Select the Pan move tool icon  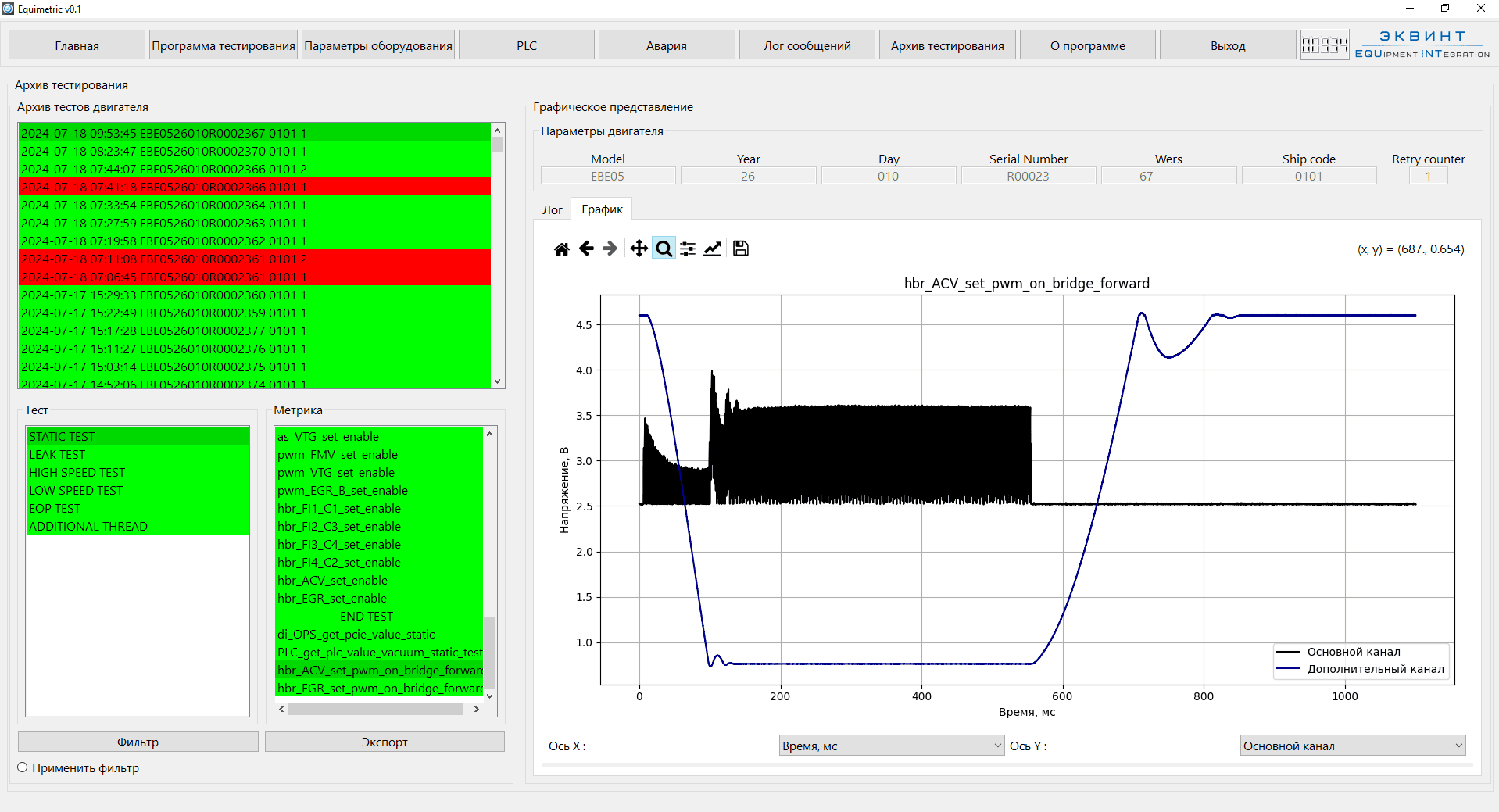click(639, 249)
